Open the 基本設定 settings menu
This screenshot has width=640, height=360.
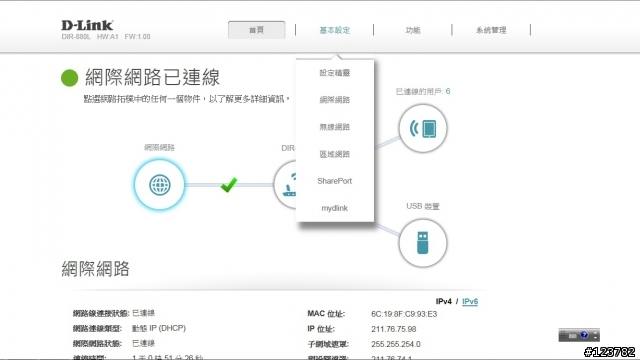(335, 30)
